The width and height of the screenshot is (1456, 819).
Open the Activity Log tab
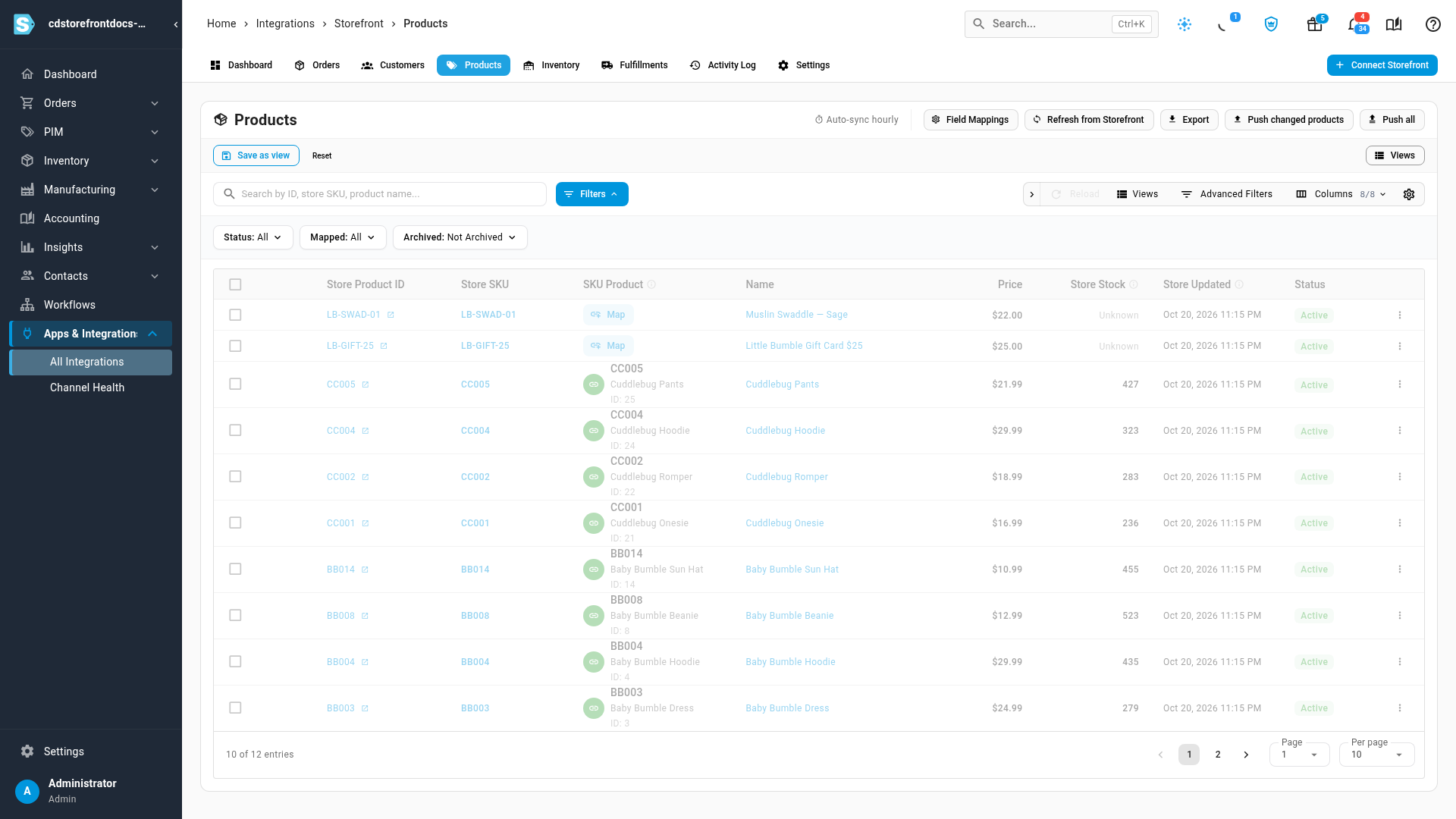pos(723,65)
